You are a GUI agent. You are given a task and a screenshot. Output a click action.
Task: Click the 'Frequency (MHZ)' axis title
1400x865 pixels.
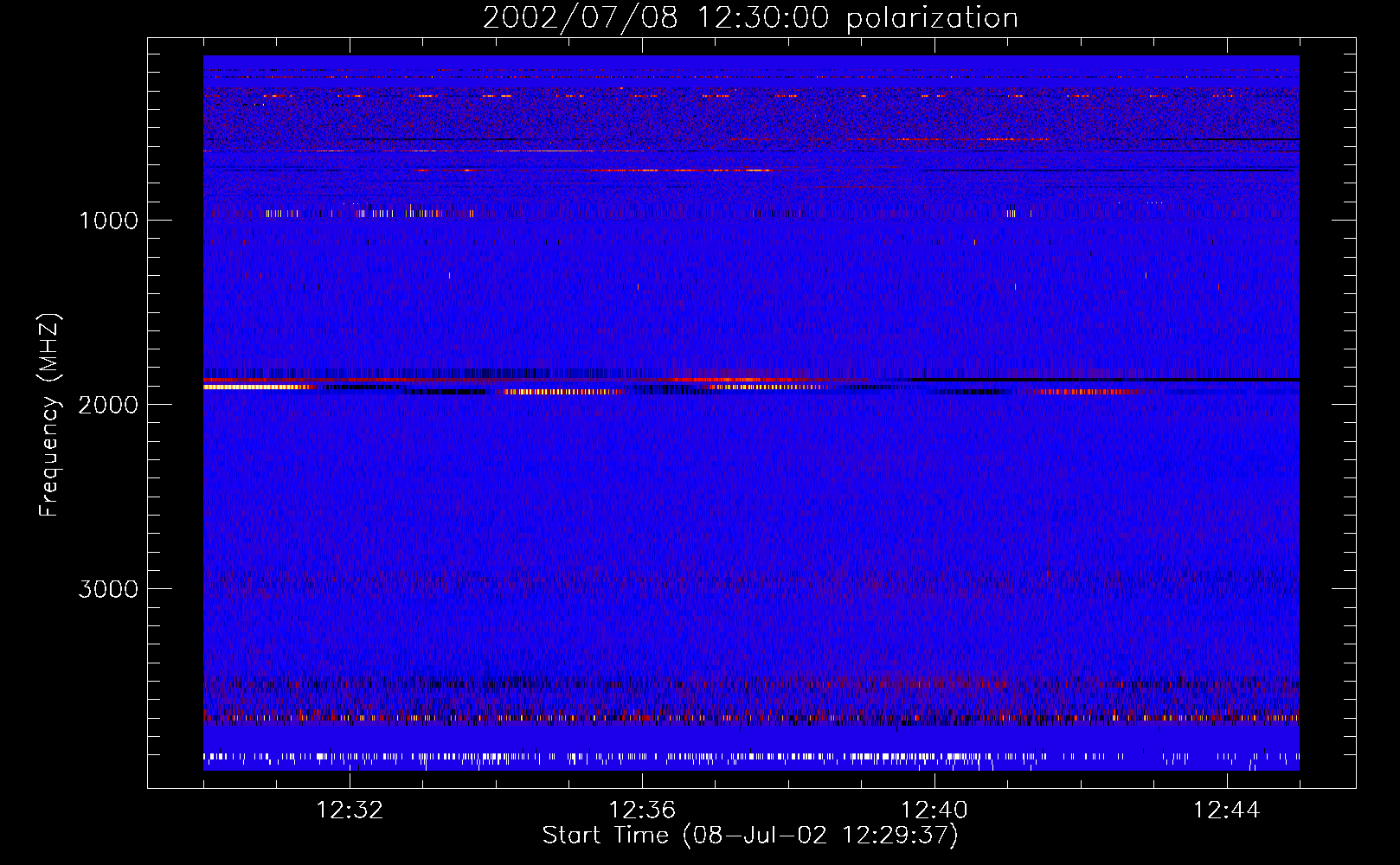tap(49, 415)
